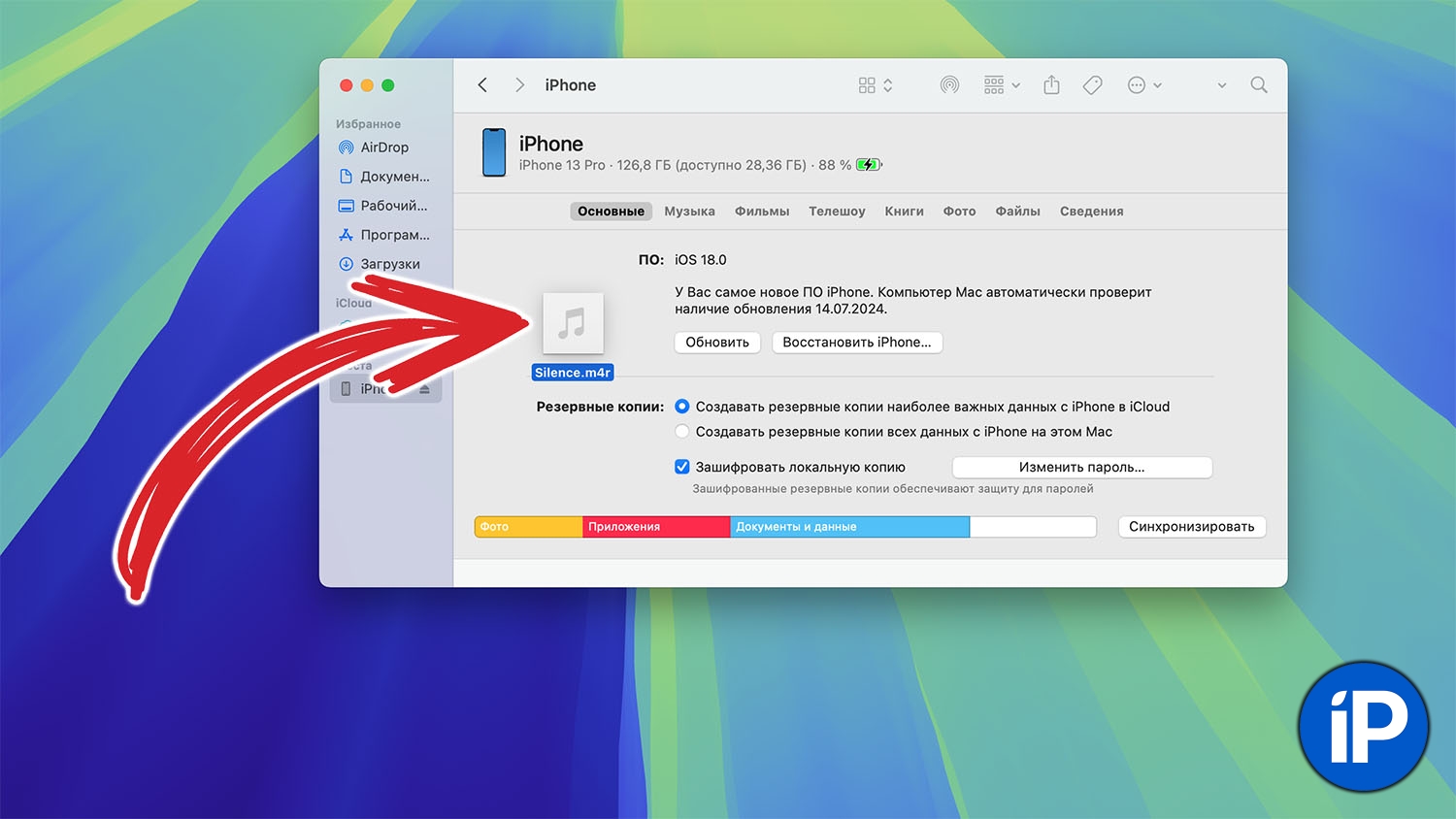Image resolution: width=1456 pixels, height=819 pixels.
Task: Open AirDrop from the sidebar
Action: pos(383,147)
